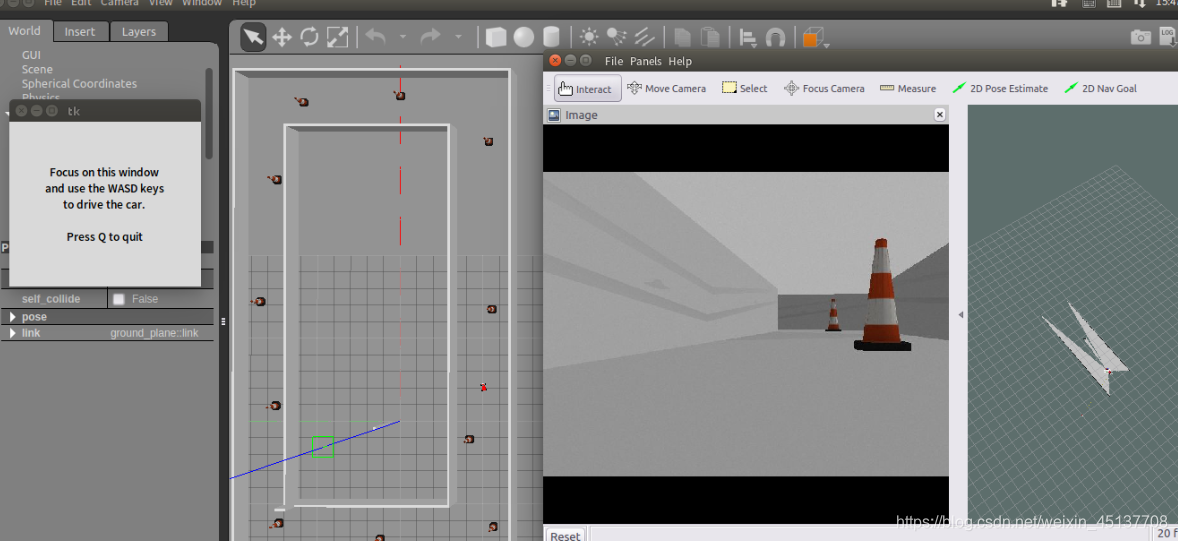Screen dimensions: 1178x541
Task: Expand the link property row
Action: click(12, 333)
